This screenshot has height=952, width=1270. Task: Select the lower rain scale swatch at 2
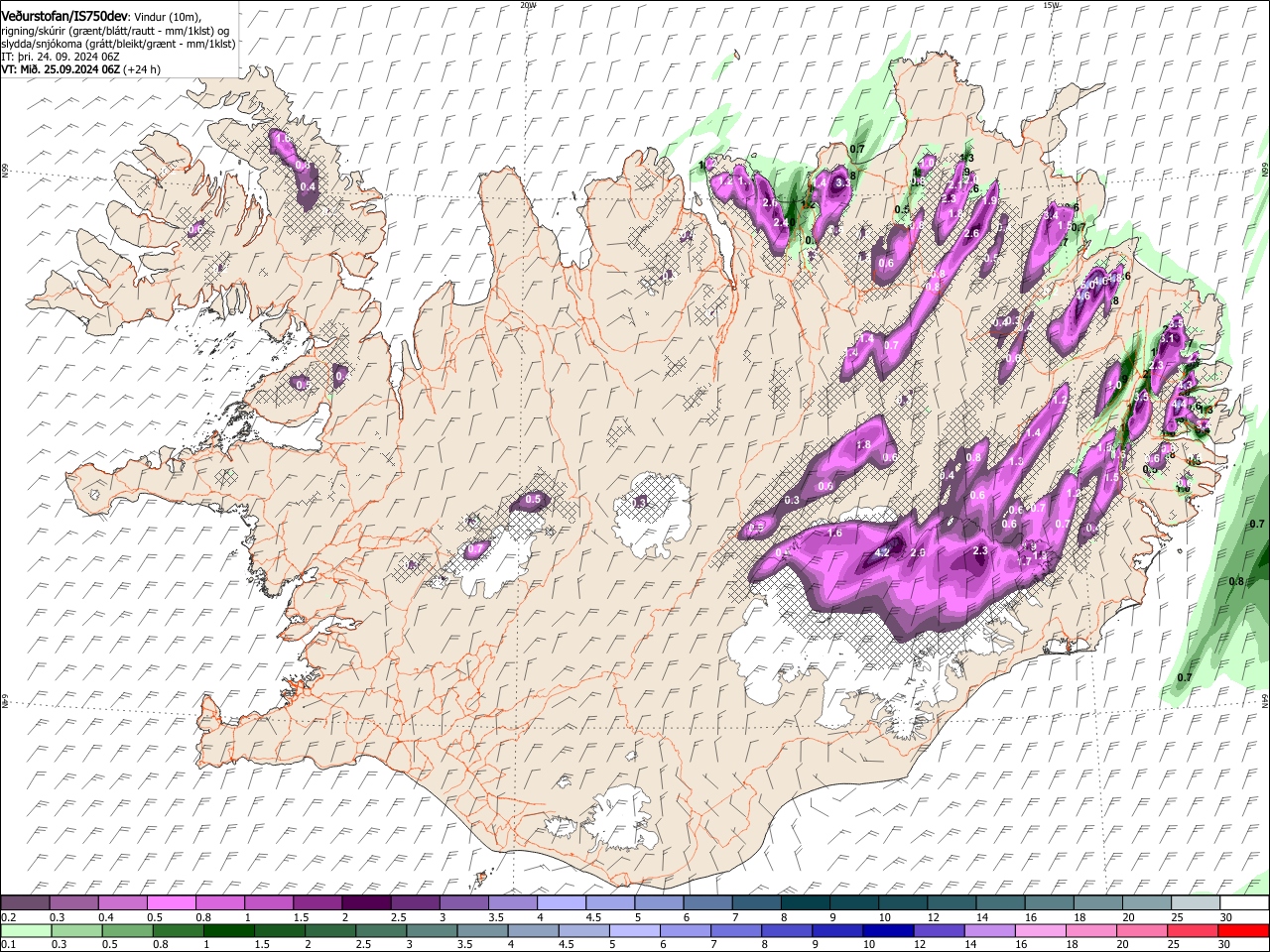[x=329, y=930]
